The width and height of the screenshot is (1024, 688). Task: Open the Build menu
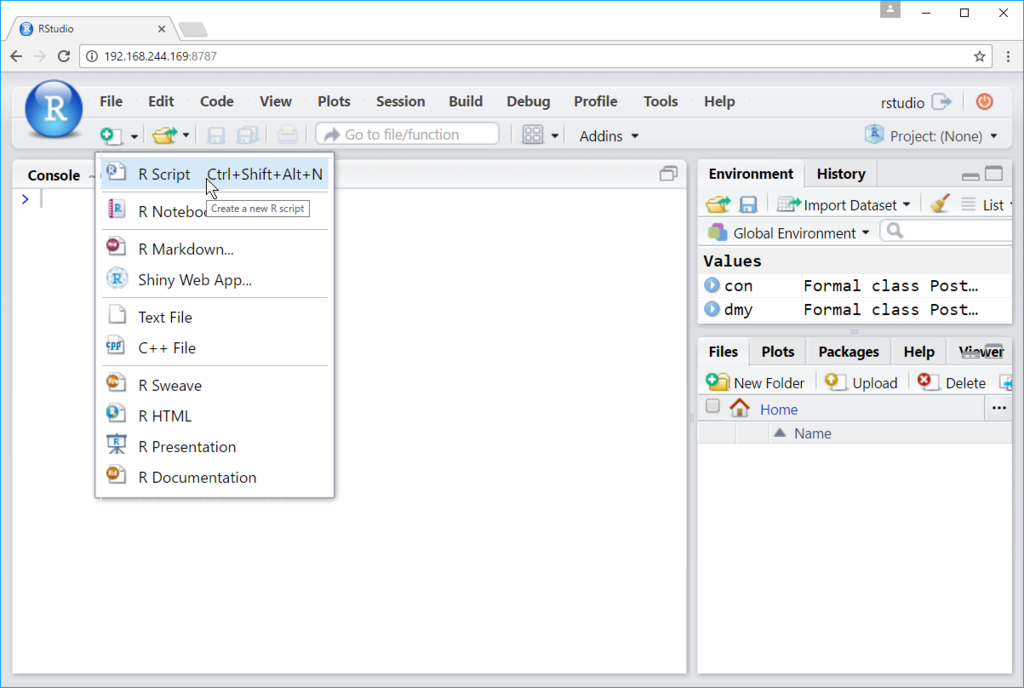pos(466,101)
